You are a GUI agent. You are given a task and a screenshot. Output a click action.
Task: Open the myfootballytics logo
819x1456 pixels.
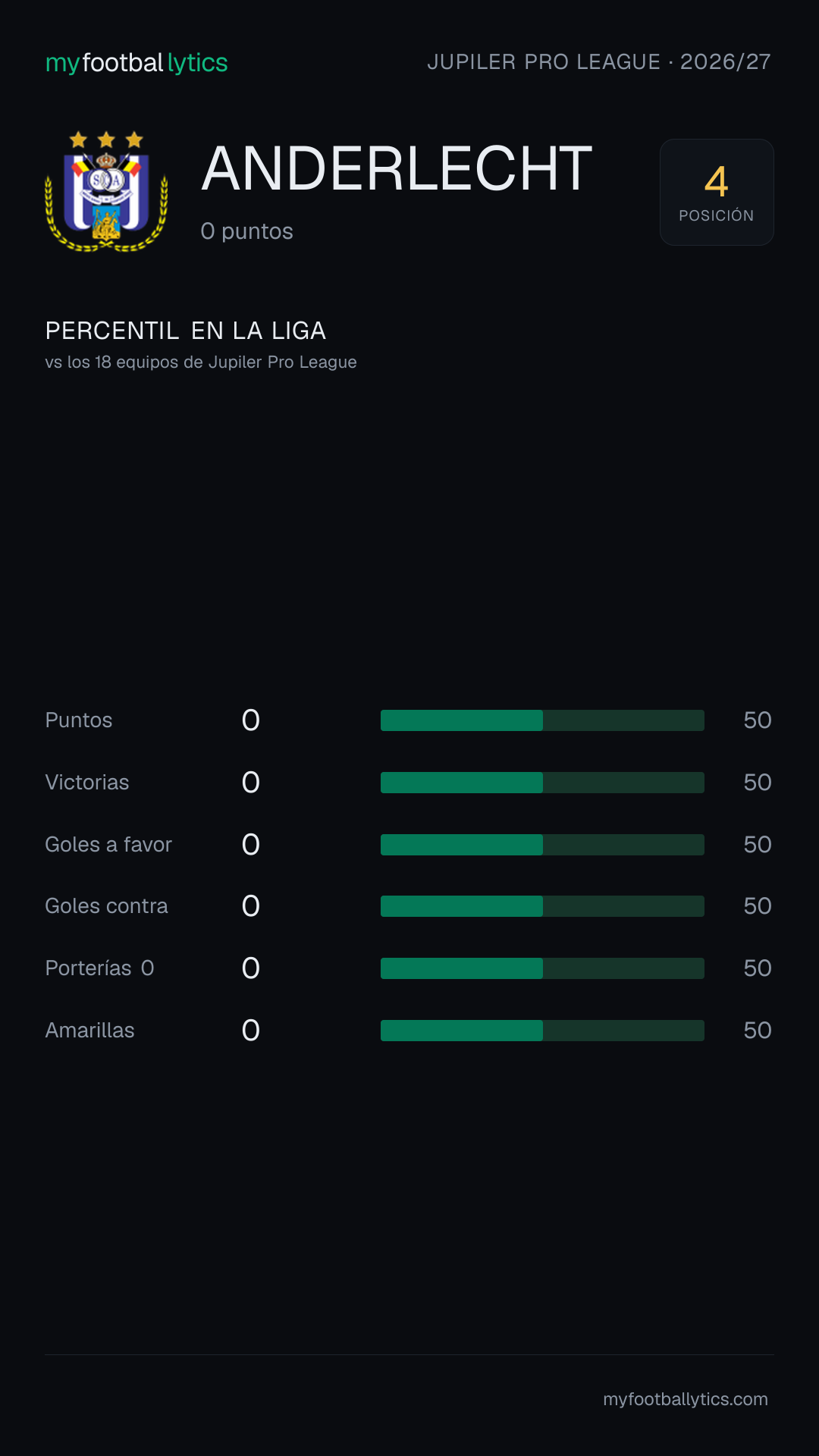tap(136, 63)
